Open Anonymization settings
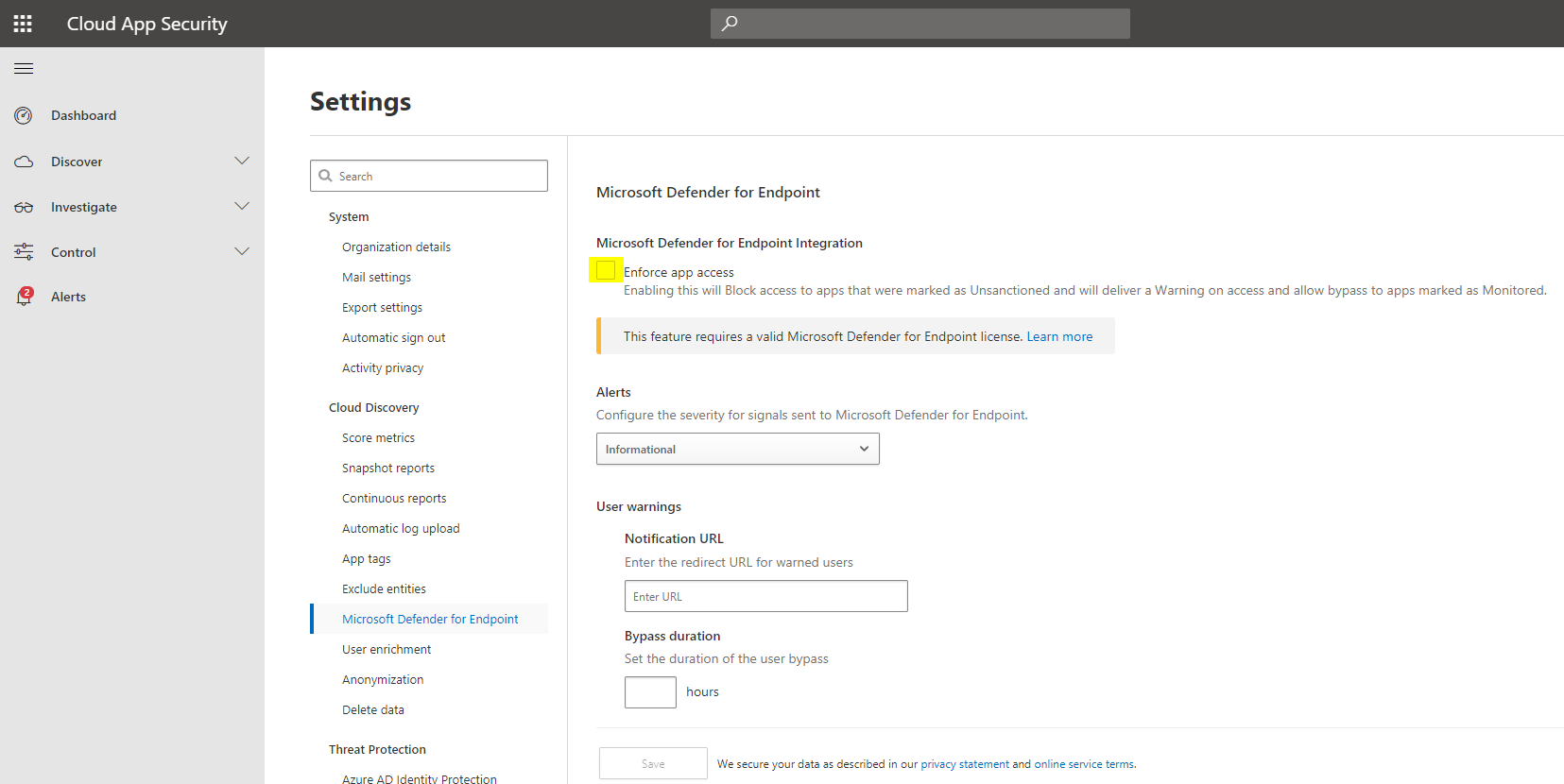 (x=383, y=679)
